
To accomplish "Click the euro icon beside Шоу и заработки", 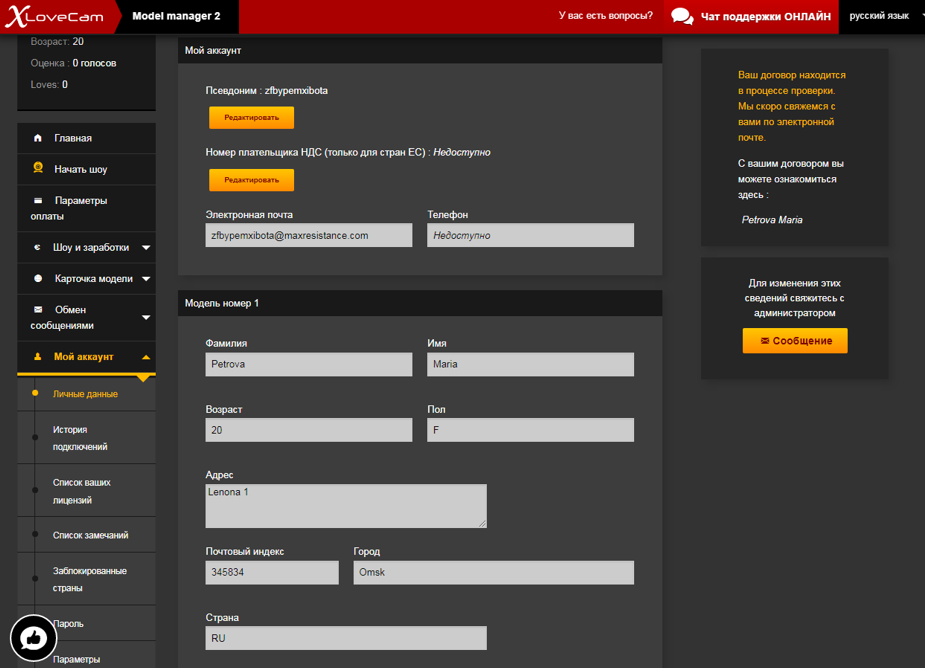I will pos(37,248).
